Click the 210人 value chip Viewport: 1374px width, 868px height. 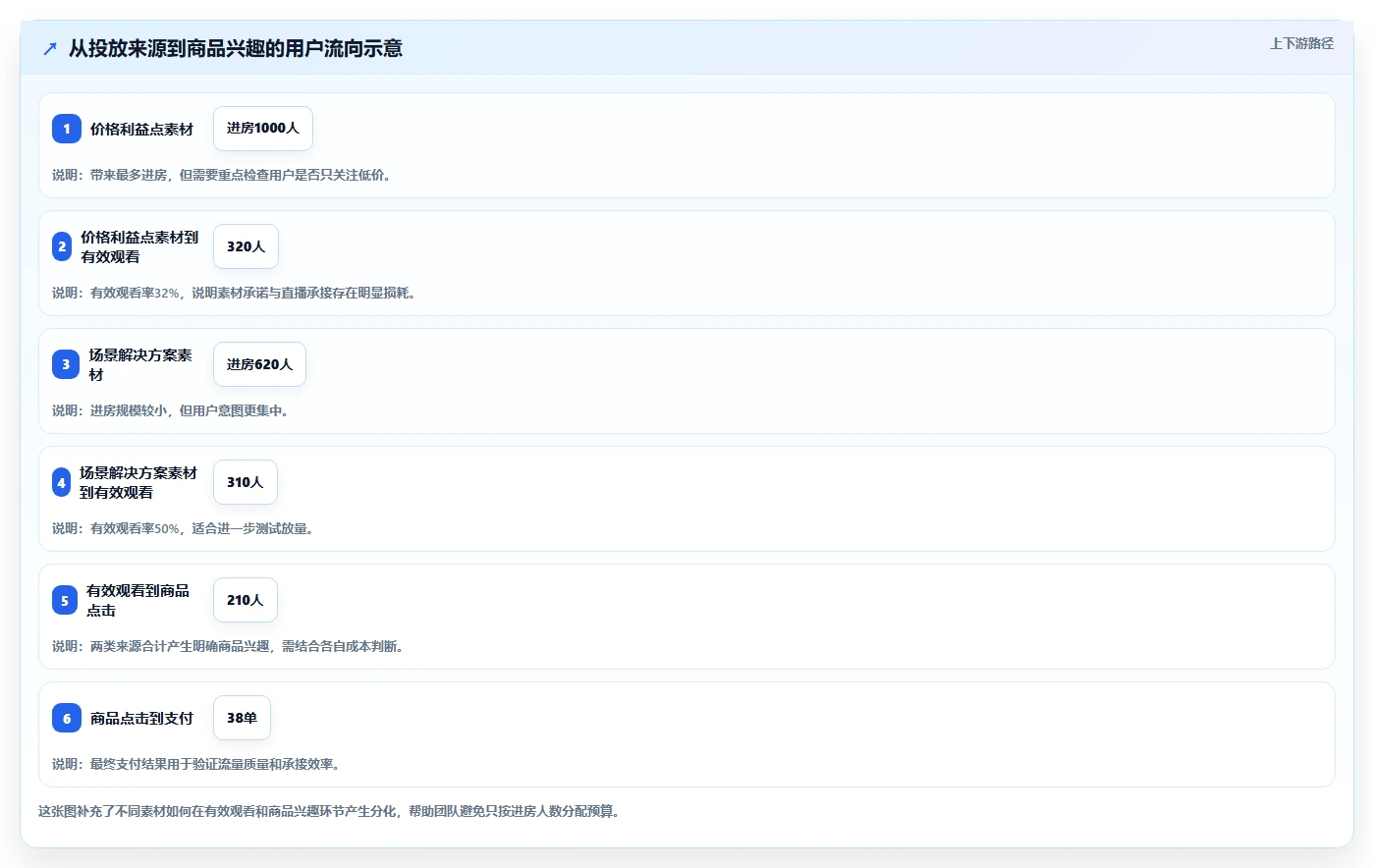point(246,600)
